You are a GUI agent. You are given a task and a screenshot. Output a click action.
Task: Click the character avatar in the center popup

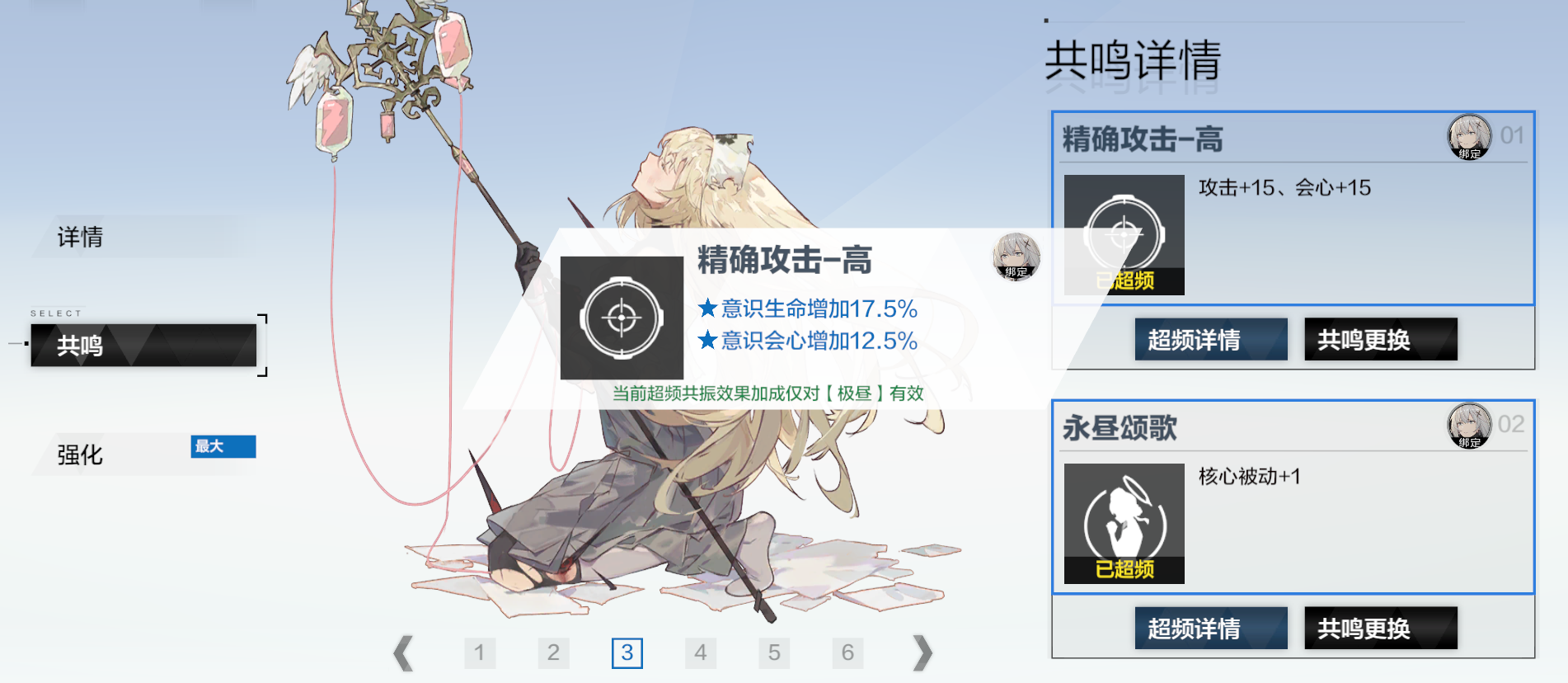point(1016,257)
